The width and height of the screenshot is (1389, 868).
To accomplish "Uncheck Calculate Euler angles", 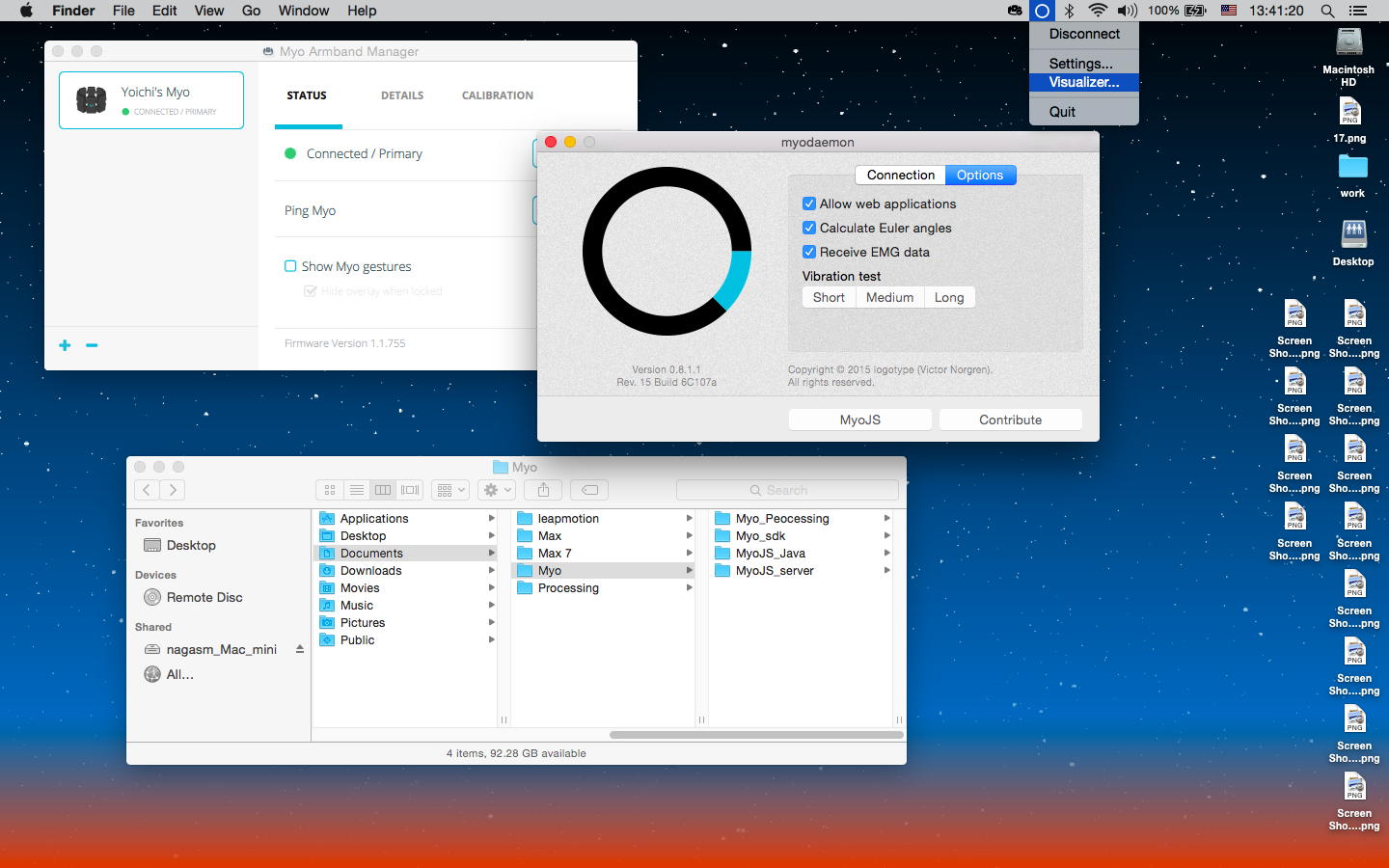I will coord(809,228).
